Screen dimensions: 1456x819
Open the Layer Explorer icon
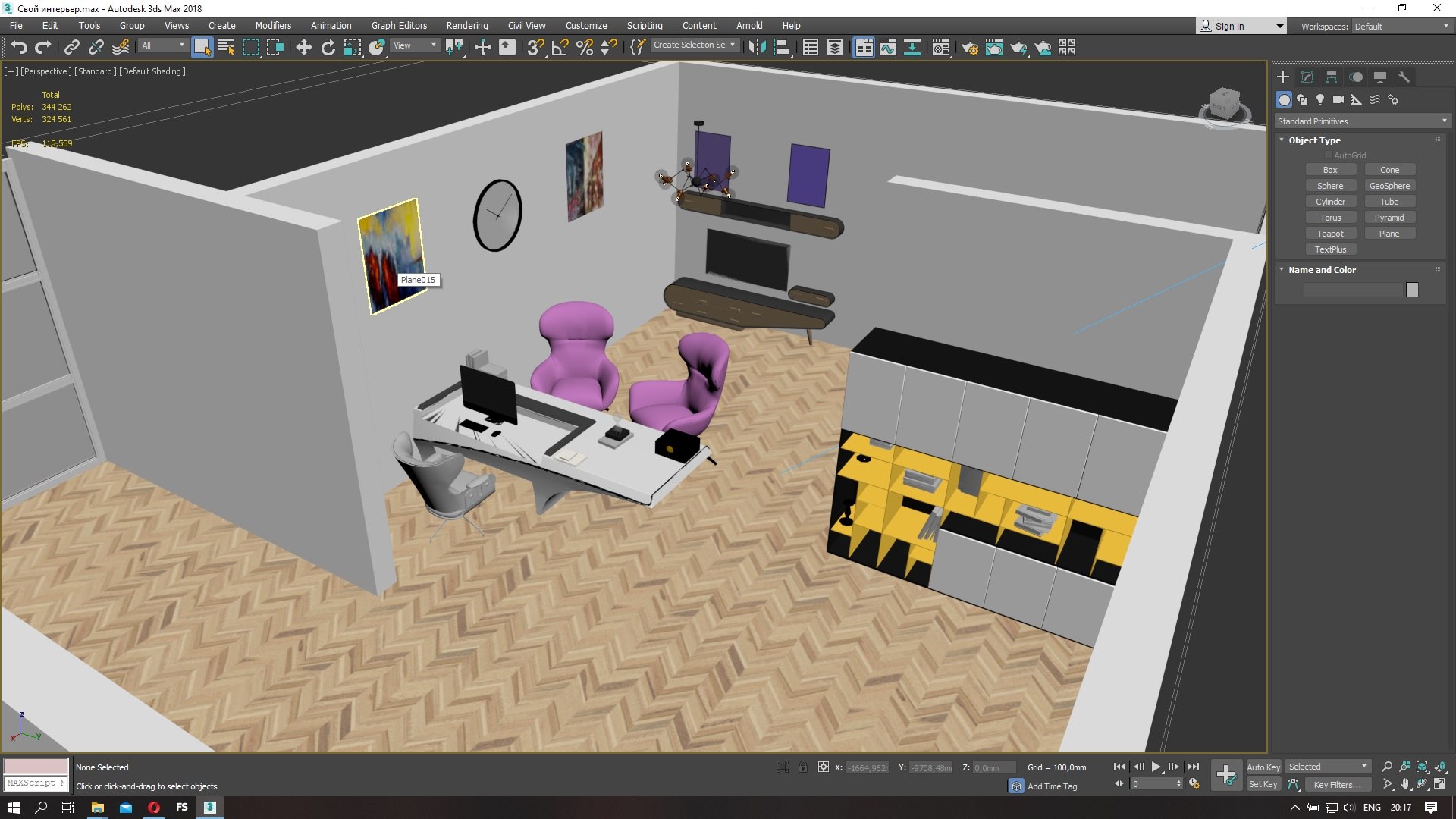tap(834, 48)
